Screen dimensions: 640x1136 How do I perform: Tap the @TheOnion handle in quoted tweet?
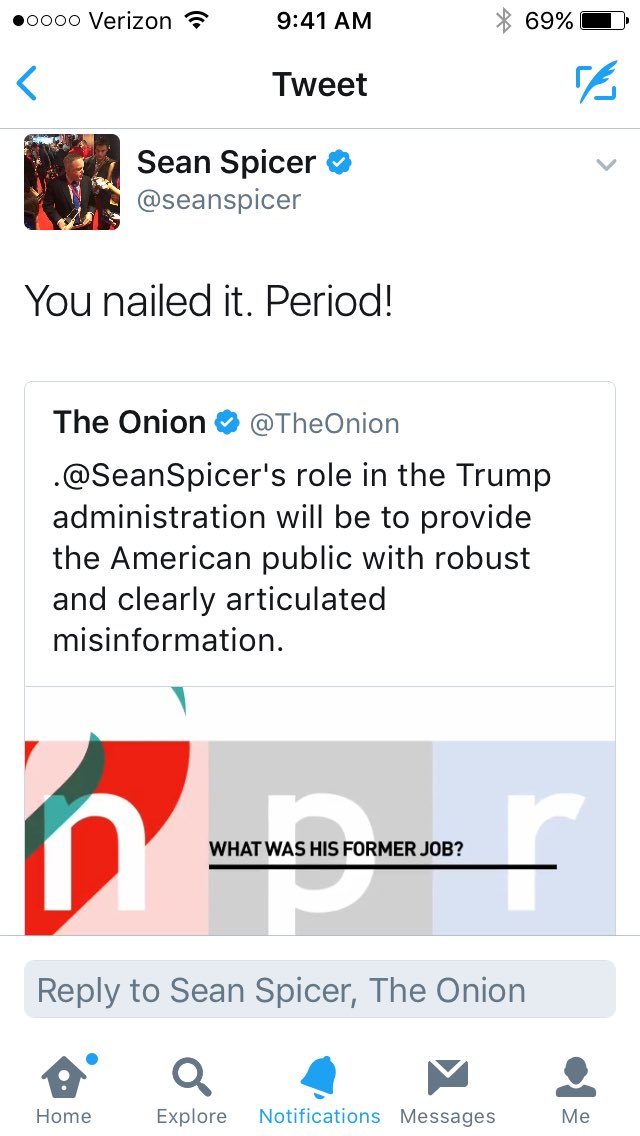click(x=324, y=423)
